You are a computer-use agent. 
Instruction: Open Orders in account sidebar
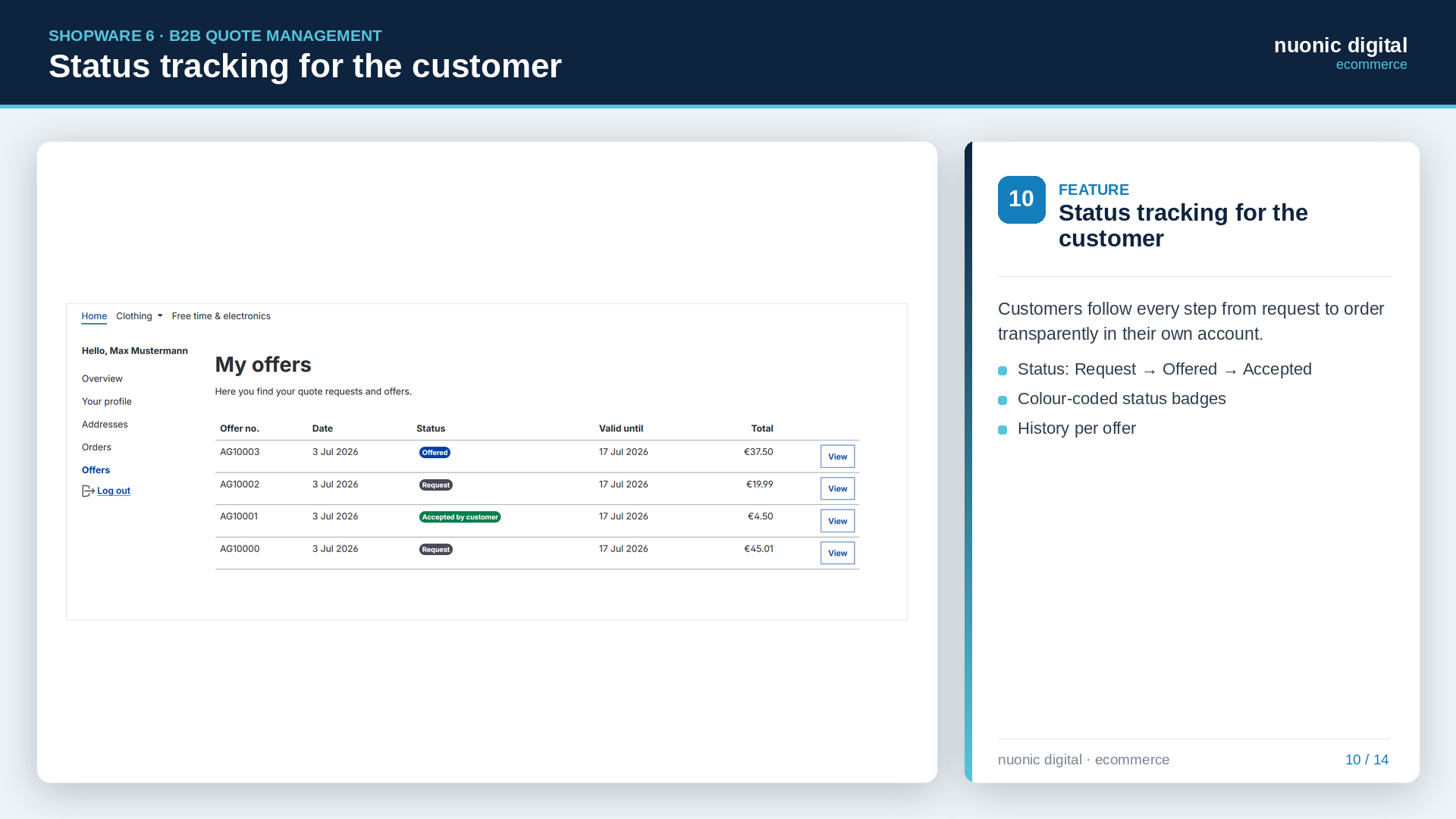96,447
